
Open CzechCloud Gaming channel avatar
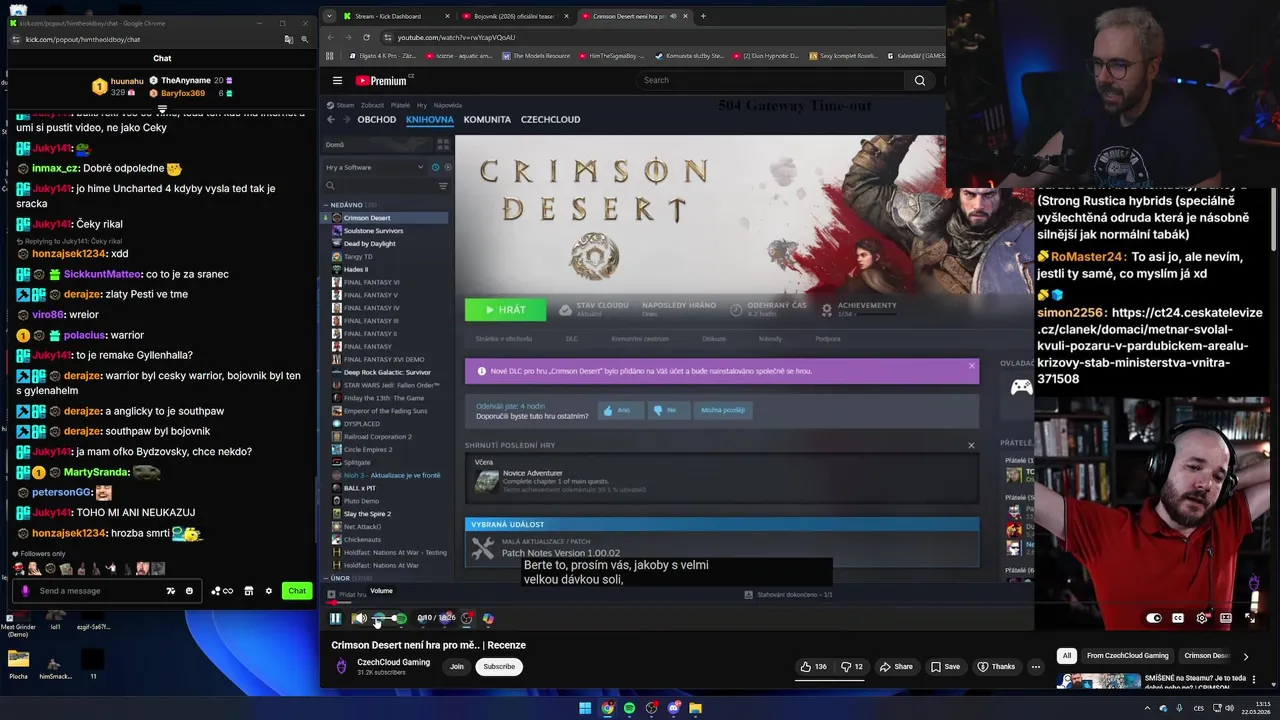coord(341,666)
